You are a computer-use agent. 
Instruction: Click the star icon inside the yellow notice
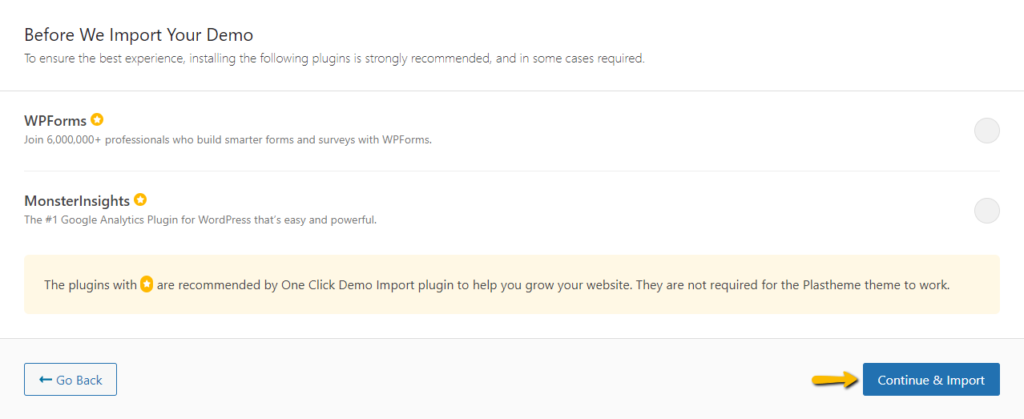(x=147, y=285)
